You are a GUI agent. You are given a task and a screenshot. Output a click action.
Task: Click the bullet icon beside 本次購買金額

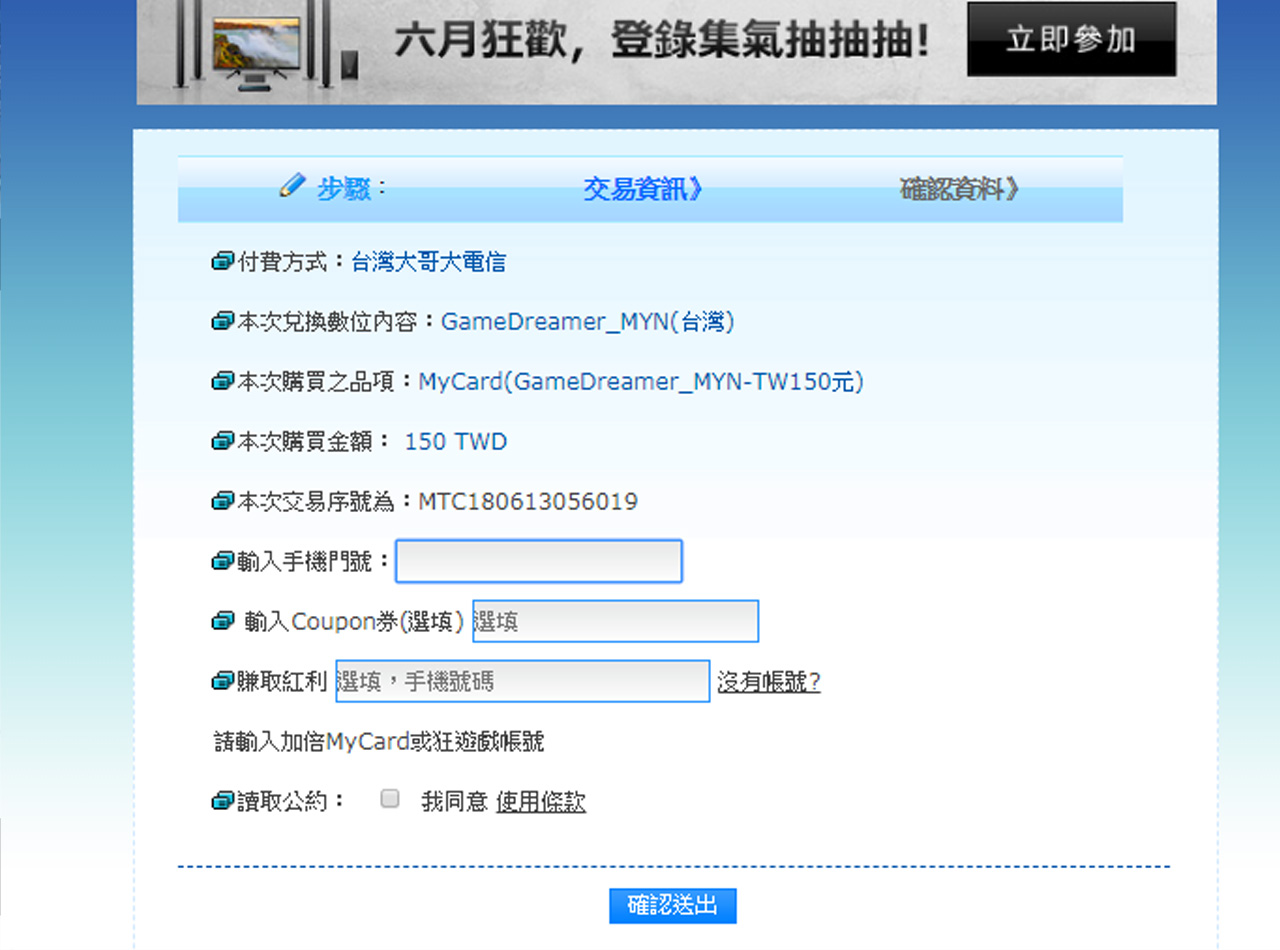coord(222,442)
